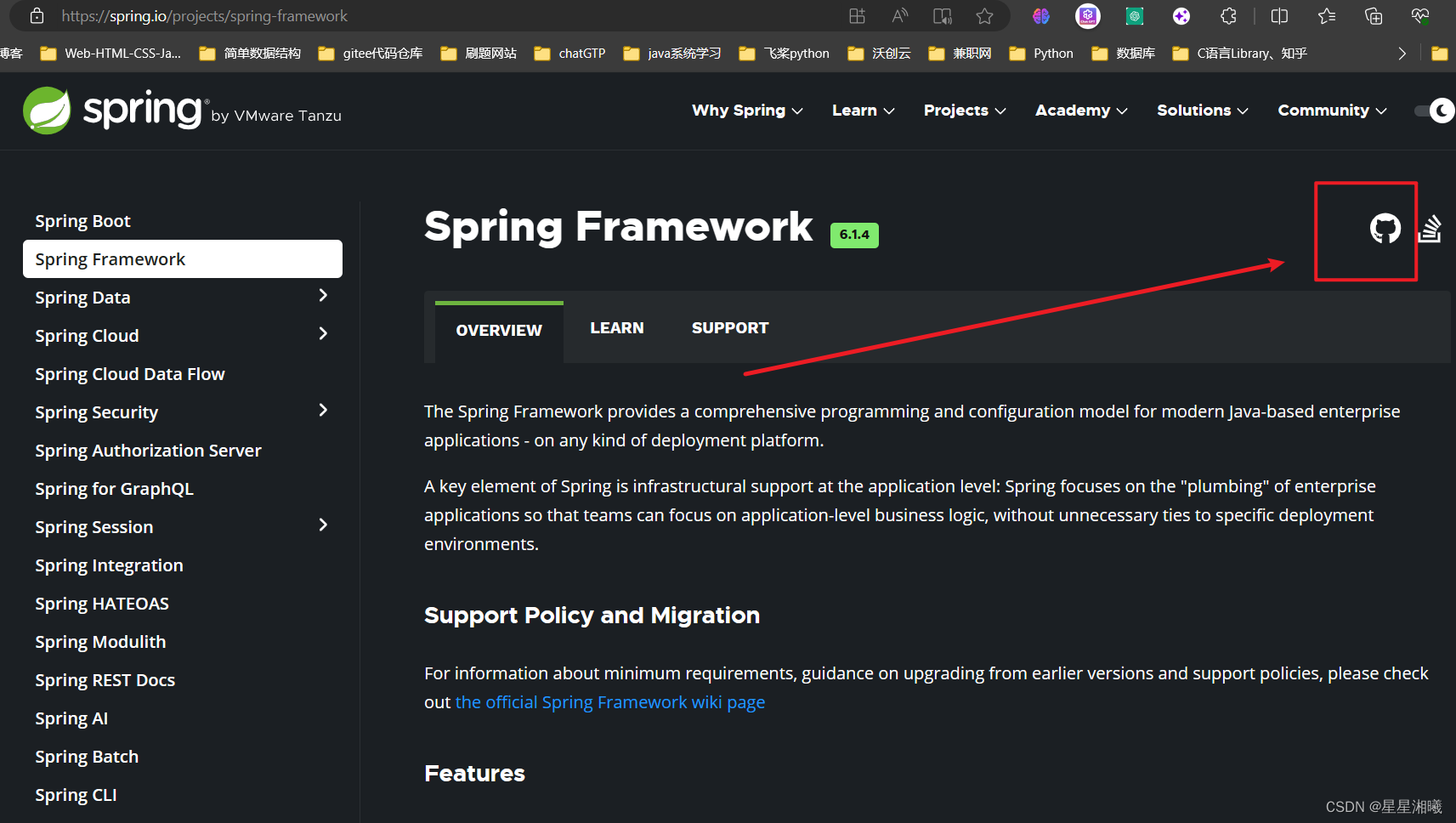Open the browser Extensions puzzle icon
Viewport: 1456px width, 823px height.
[1228, 15]
